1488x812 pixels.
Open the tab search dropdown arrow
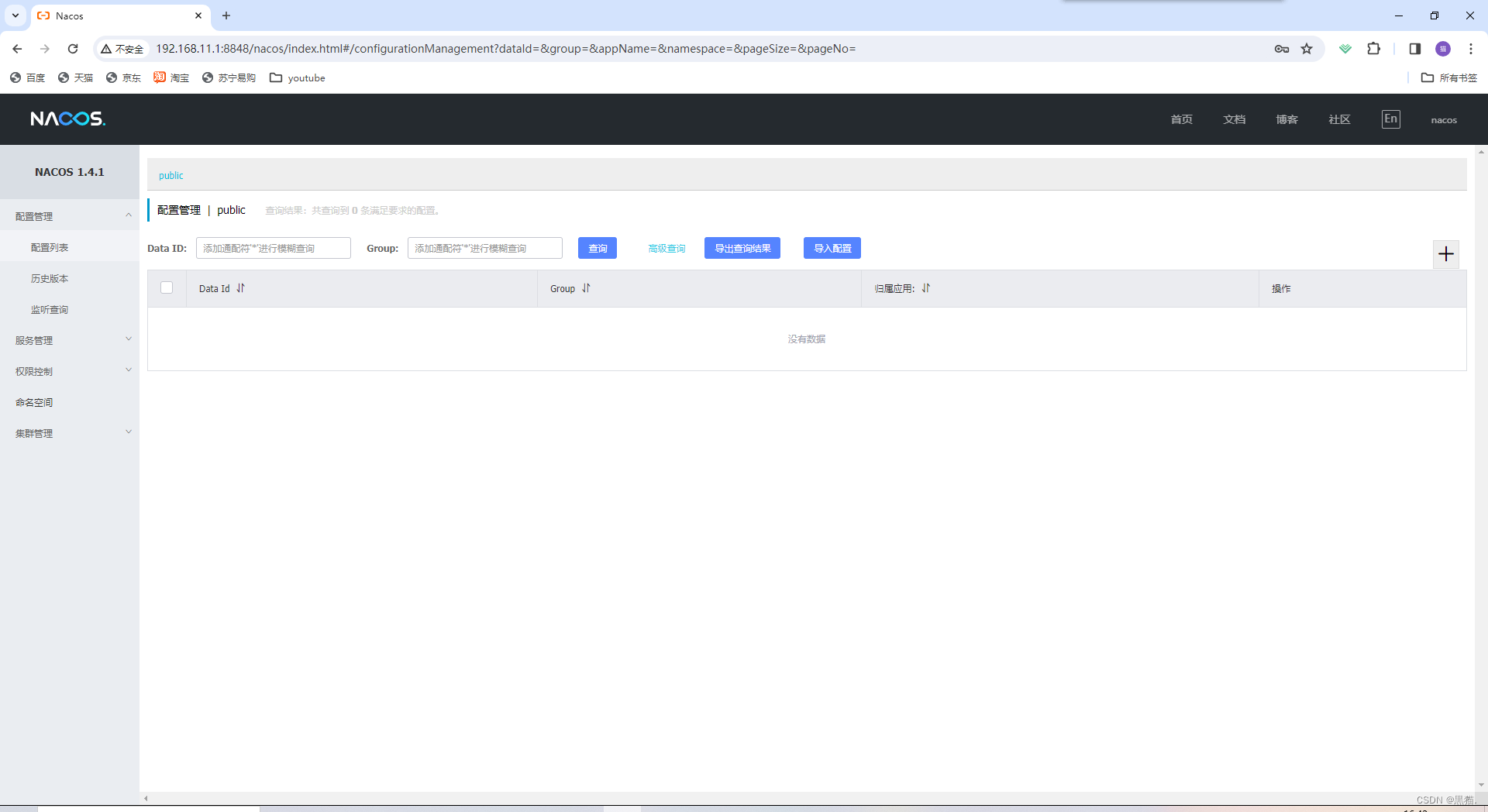tap(15, 15)
